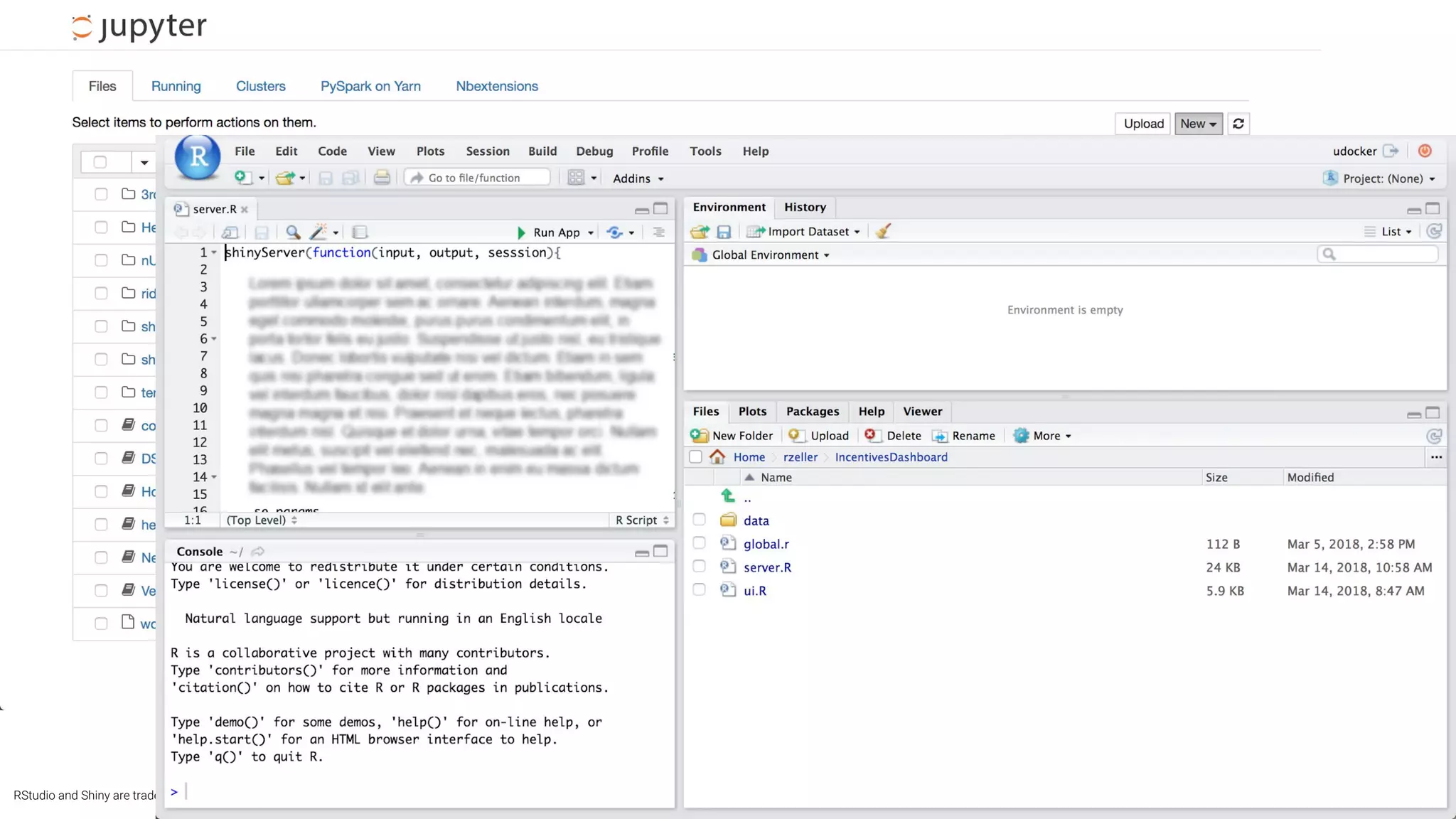Open the (Top Level) scope selector

point(262,520)
